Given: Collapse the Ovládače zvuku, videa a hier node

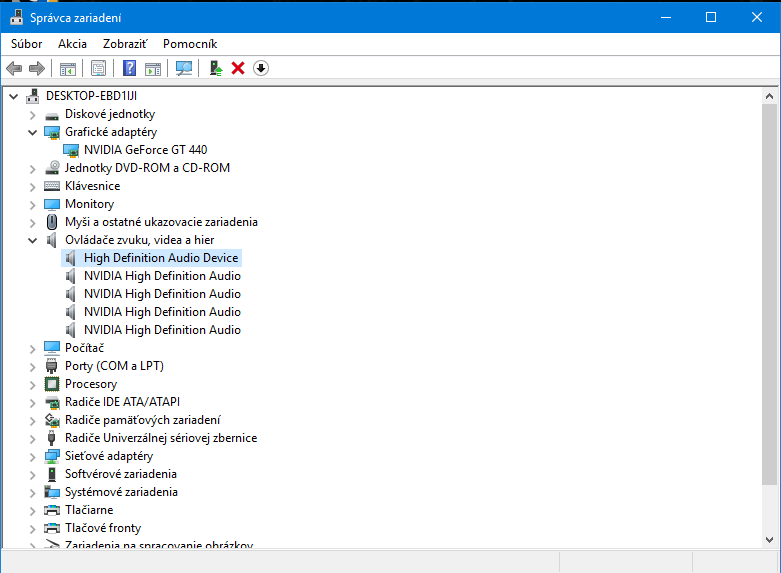Looking at the screenshot, I should point(33,240).
